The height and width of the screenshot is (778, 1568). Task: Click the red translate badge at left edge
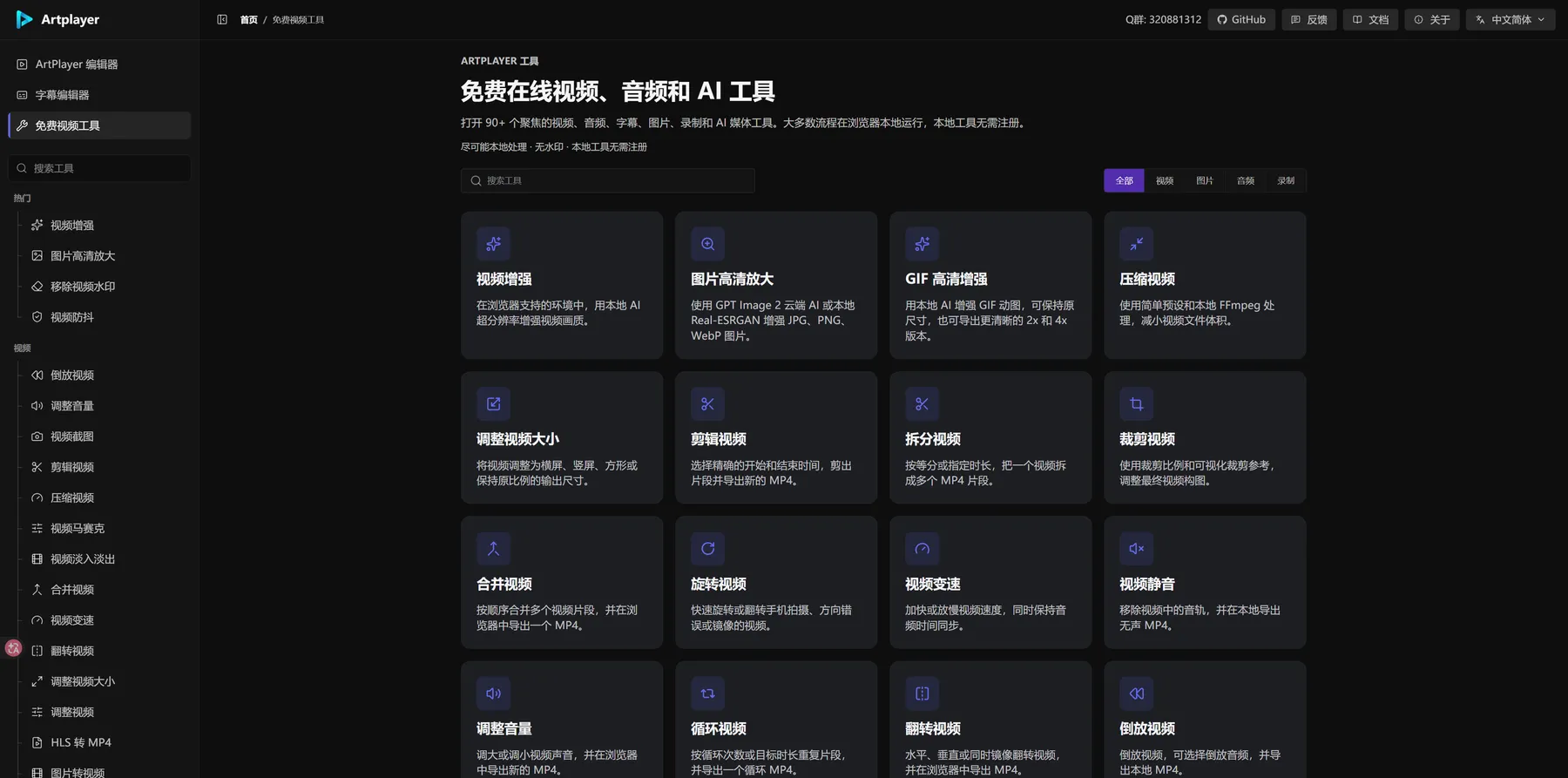[13, 648]
